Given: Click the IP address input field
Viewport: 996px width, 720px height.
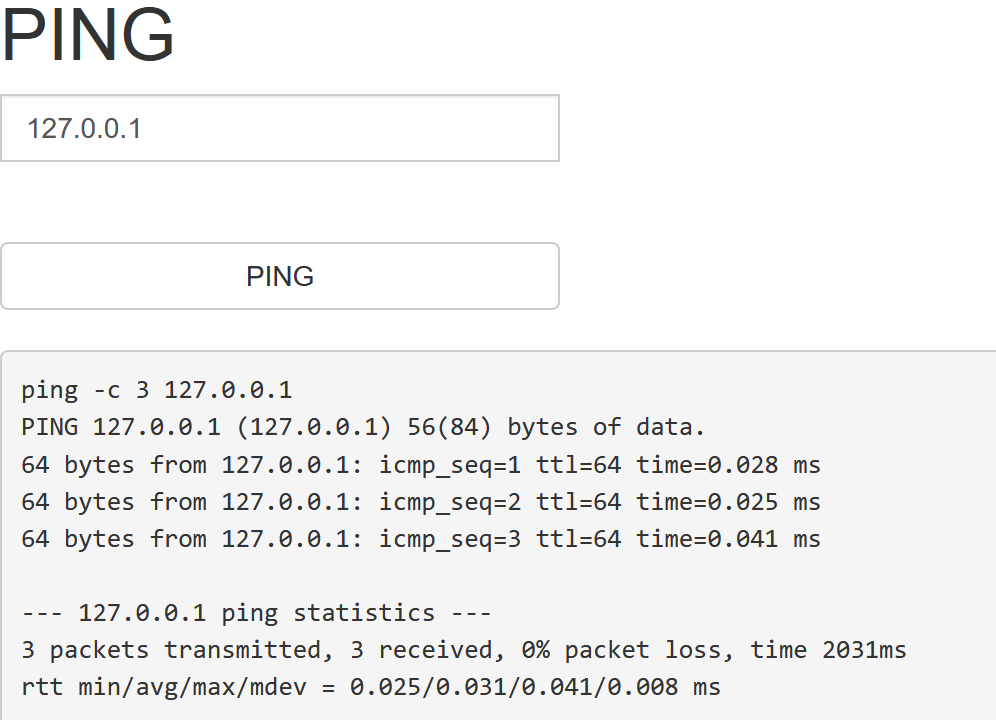Looking at the screenshot, I should coord(280,128).
